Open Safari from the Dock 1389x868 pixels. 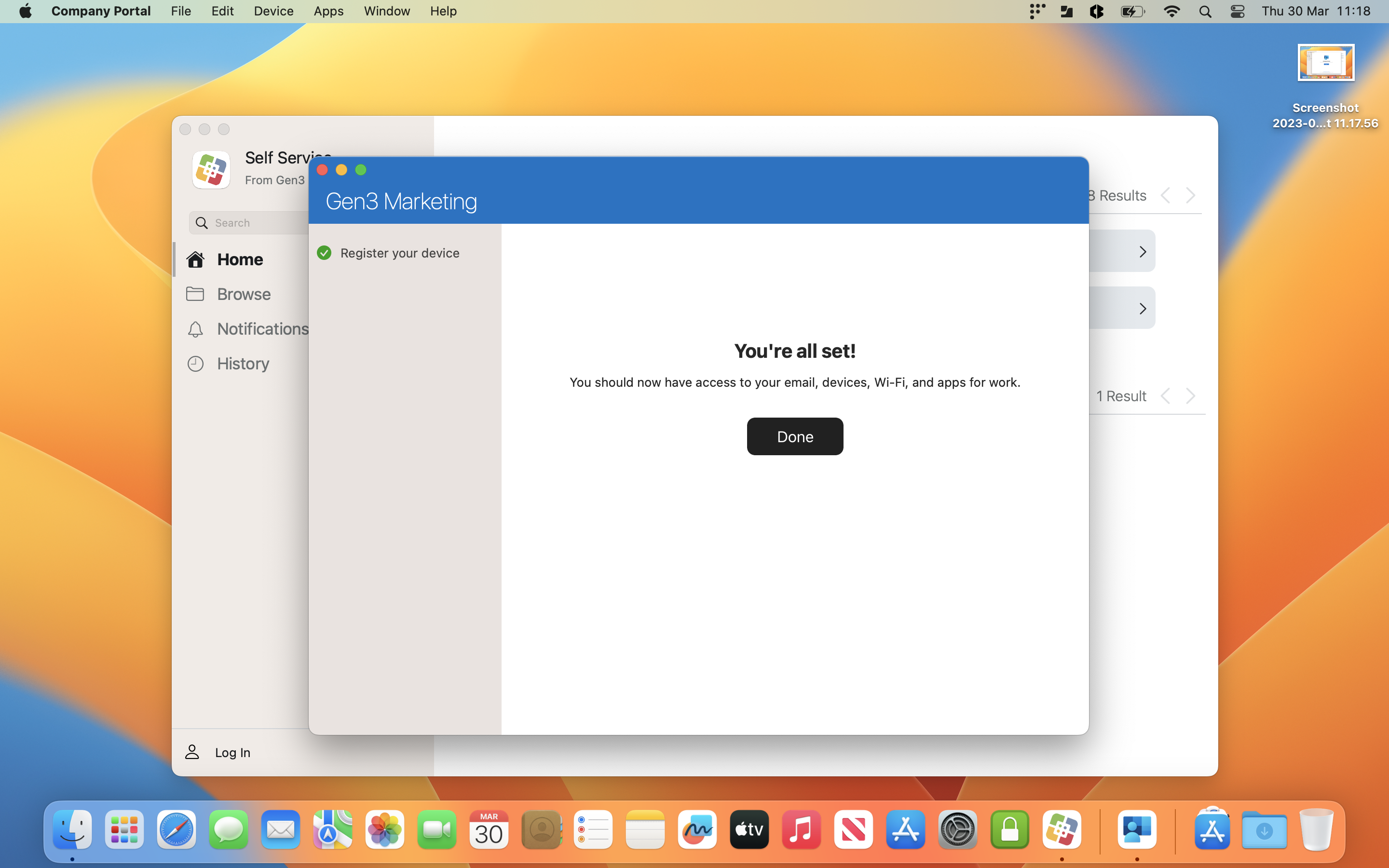(176, 829)
